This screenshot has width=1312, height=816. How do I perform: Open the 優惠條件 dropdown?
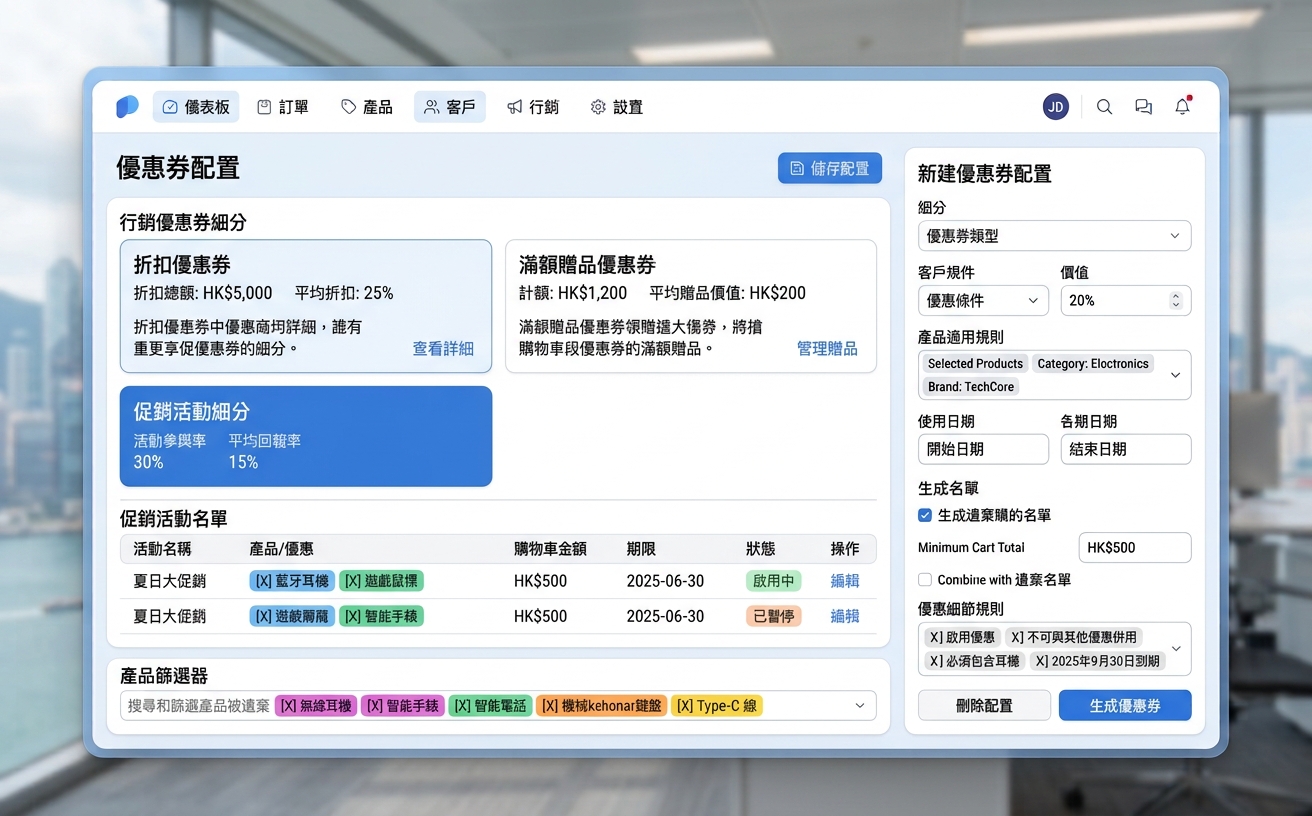983,300
